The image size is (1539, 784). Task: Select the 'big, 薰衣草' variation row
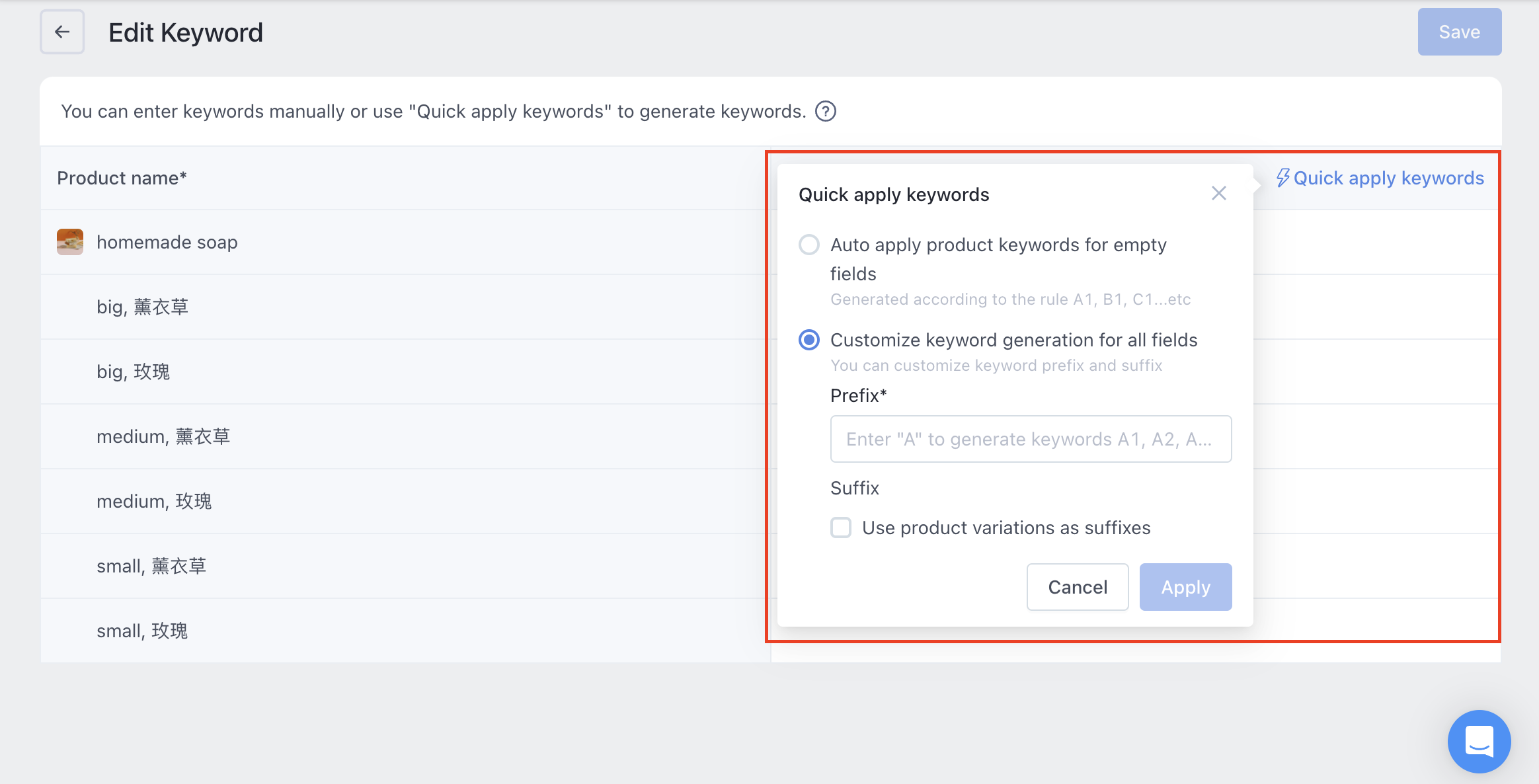click(x=405, y=307)
